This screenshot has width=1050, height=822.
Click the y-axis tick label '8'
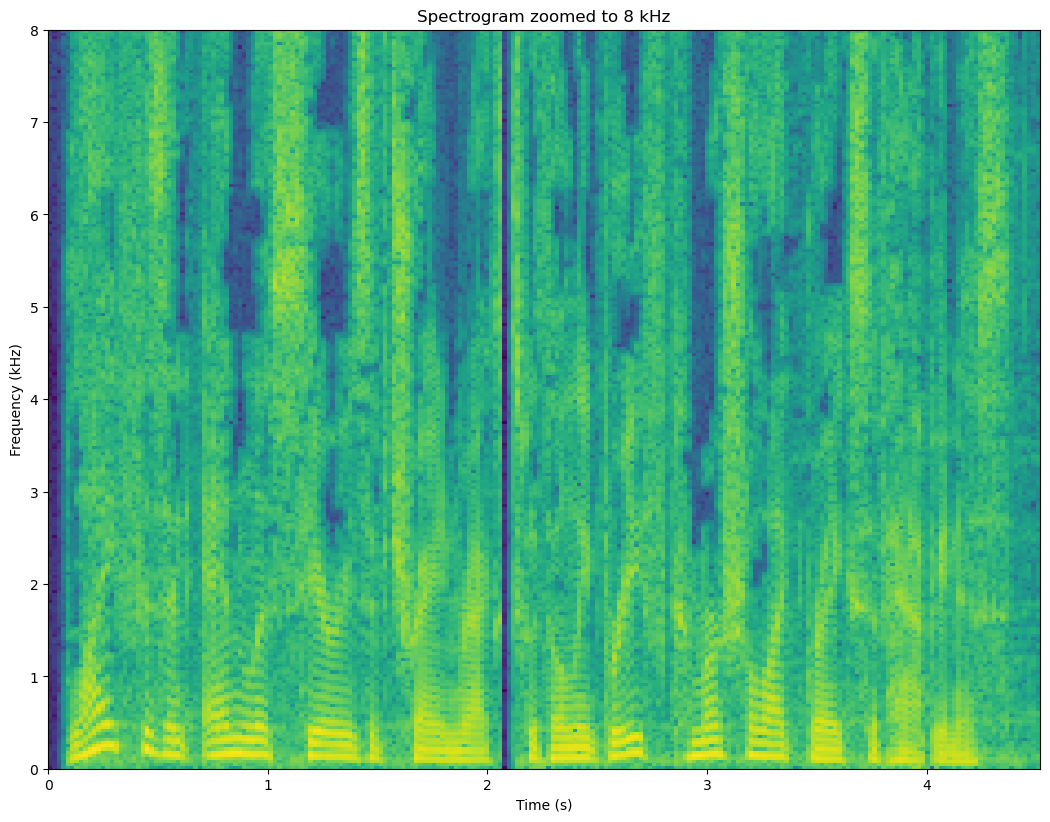35,31
